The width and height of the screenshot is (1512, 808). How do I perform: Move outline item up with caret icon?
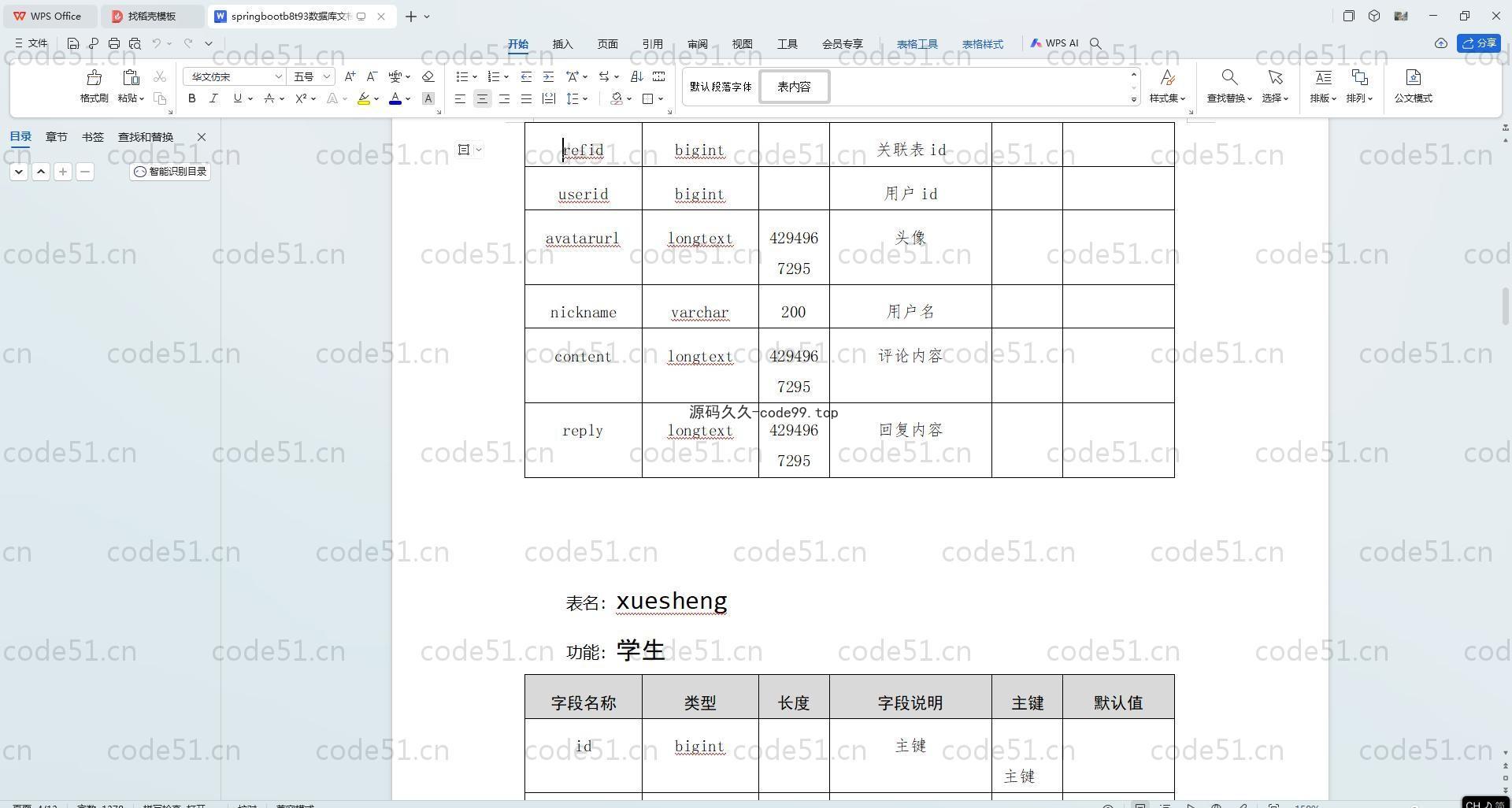41,172
